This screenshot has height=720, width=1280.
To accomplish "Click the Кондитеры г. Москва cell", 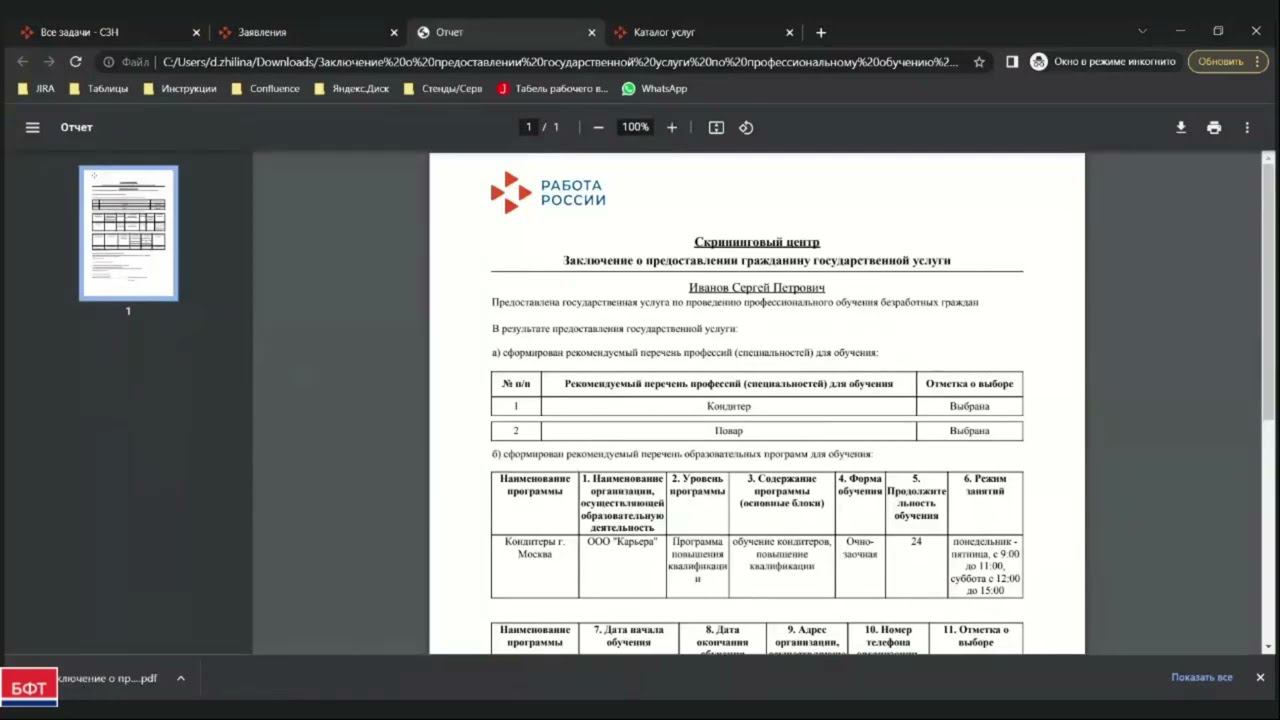I will (535, 566).
